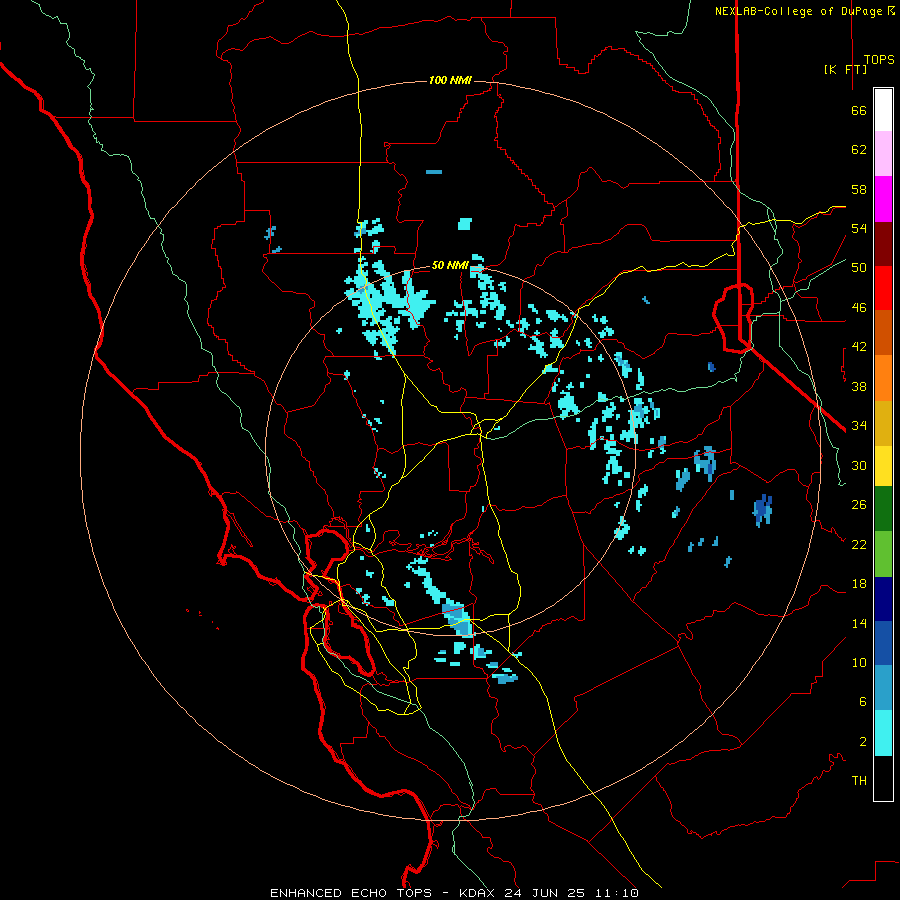Click the light blue 6 kft swatch
Viewport: 900px width, 900px height.
point(883,688)
